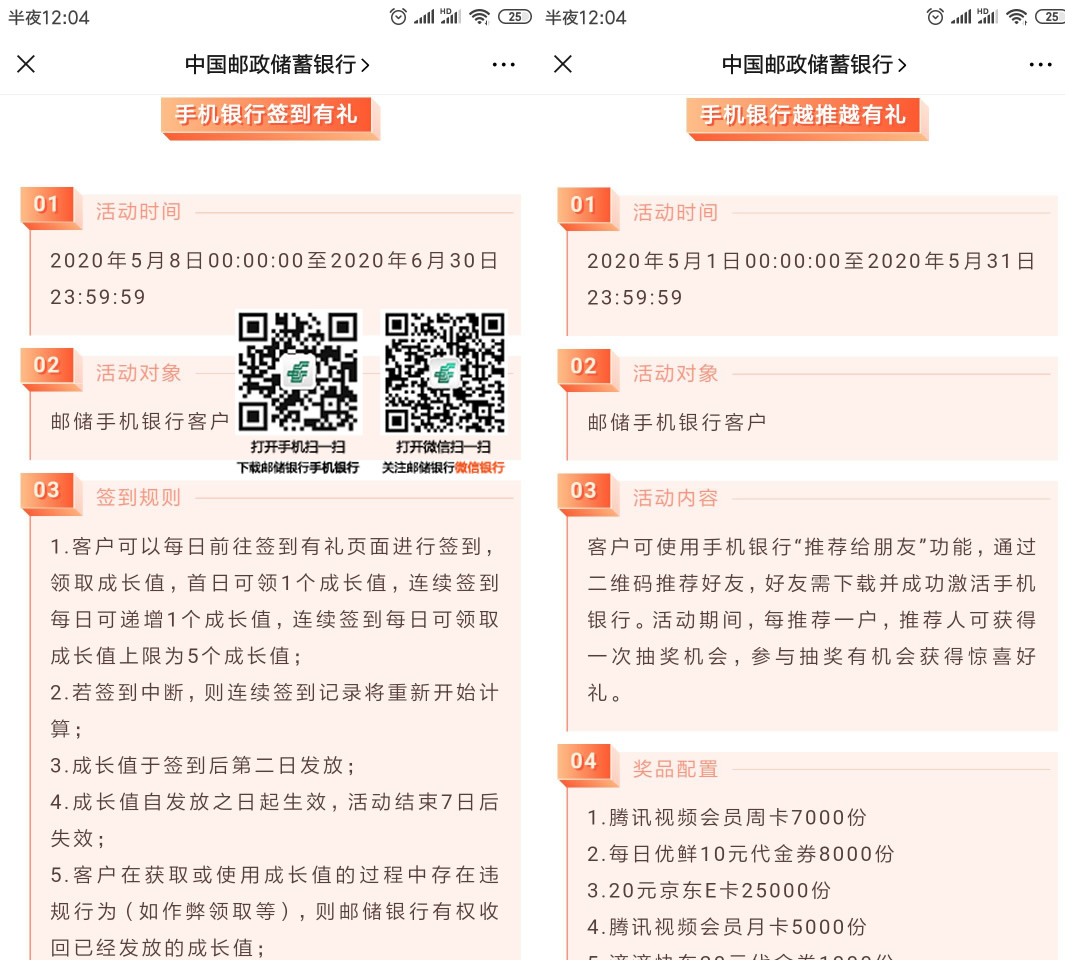This screenshot has height=960, width=1065.
Task: Tap the 活动内容 heading
Action: tap(675, 498)
